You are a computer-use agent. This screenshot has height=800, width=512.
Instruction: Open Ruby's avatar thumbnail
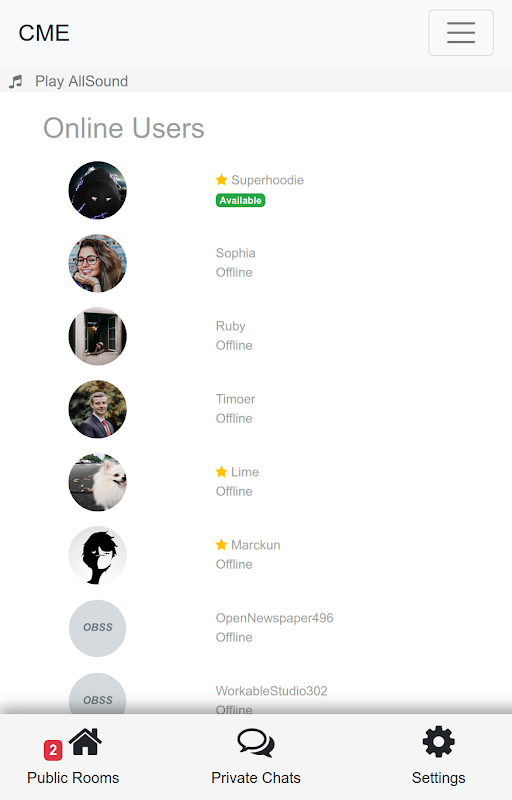coord(97,336)
